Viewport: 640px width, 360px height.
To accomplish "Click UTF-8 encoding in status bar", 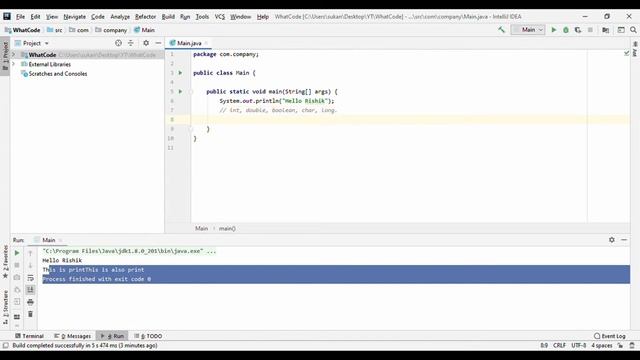I will coord(578,346).
